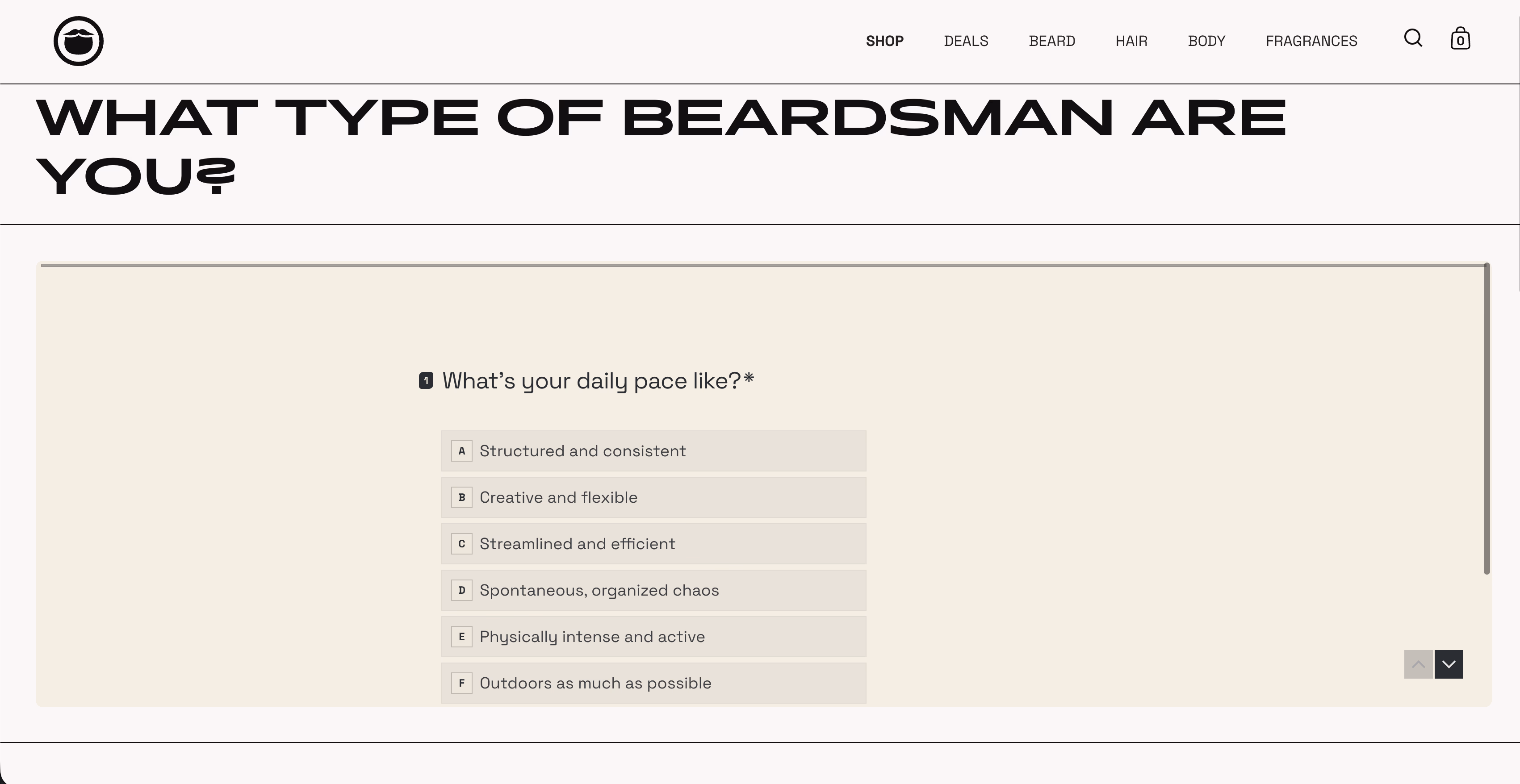This screenshot has height=784, width=1520.
Task: Go to next question with down chevron
Action: click(1449, 664)
